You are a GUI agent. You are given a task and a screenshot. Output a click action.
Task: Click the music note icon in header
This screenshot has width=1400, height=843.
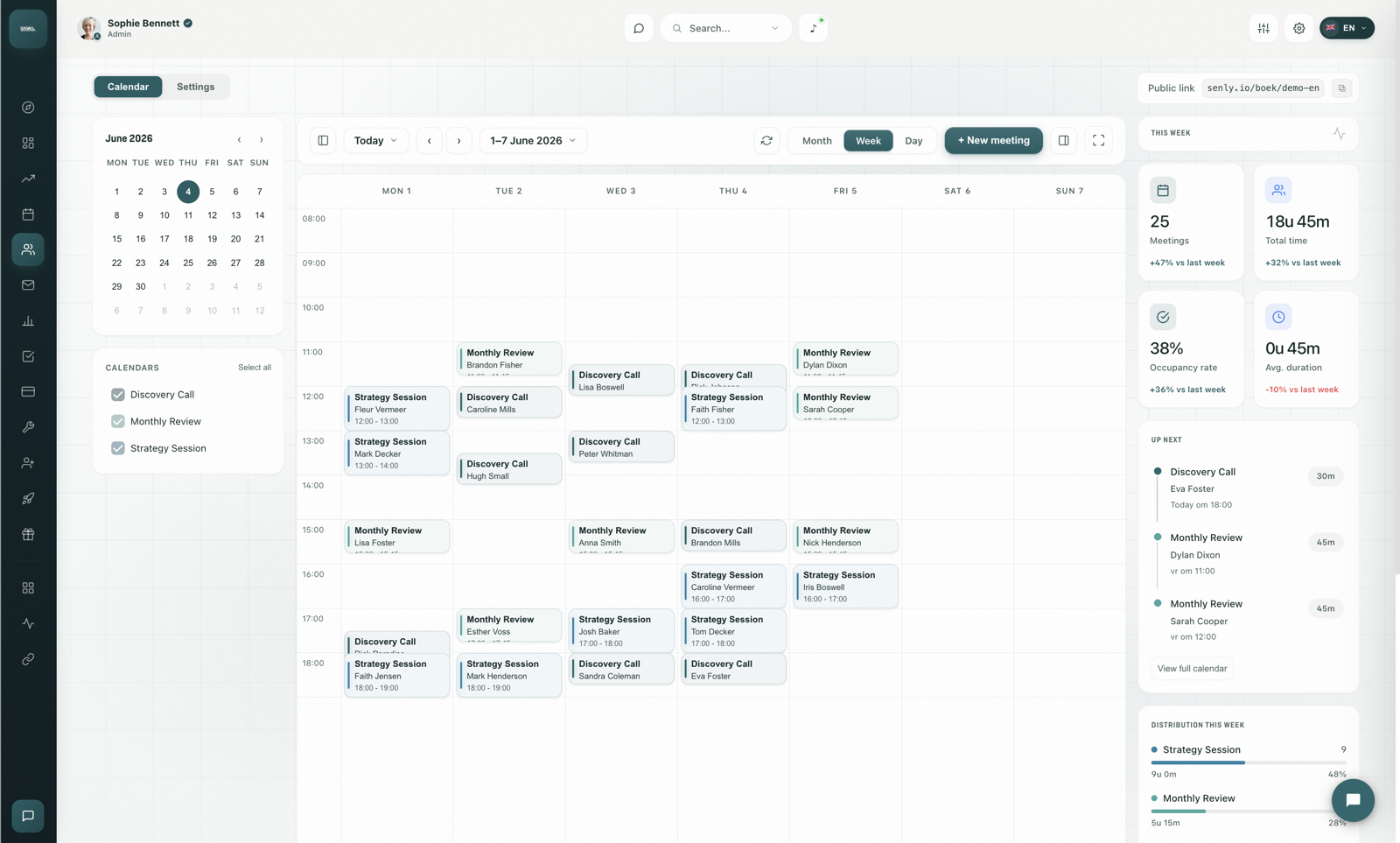coord(814,28)
